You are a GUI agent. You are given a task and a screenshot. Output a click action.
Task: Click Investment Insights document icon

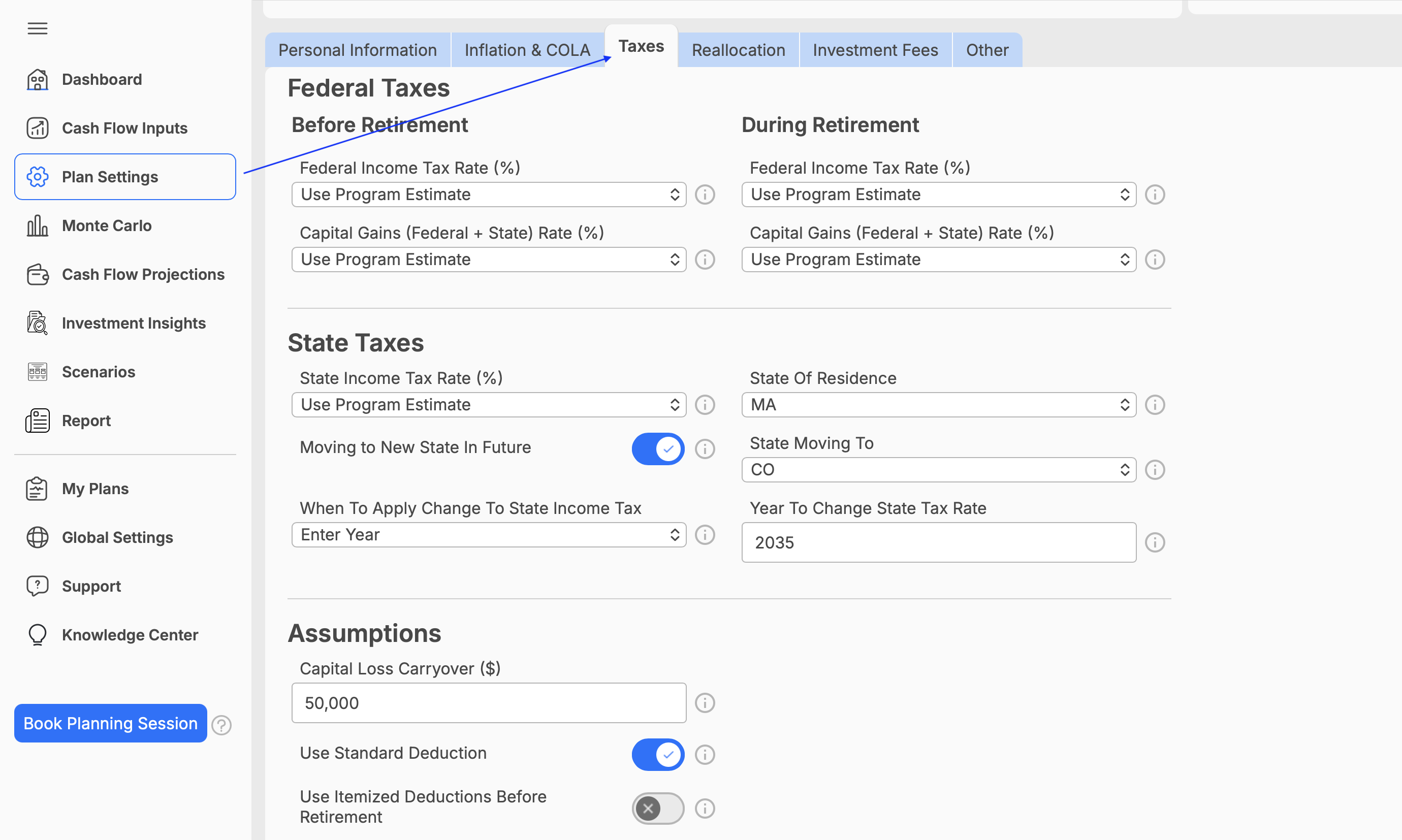click(38, 322)
